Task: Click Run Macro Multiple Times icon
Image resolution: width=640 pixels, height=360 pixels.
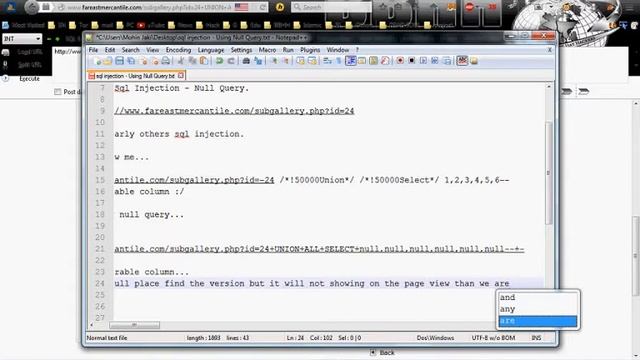Action: coord(435,61)
